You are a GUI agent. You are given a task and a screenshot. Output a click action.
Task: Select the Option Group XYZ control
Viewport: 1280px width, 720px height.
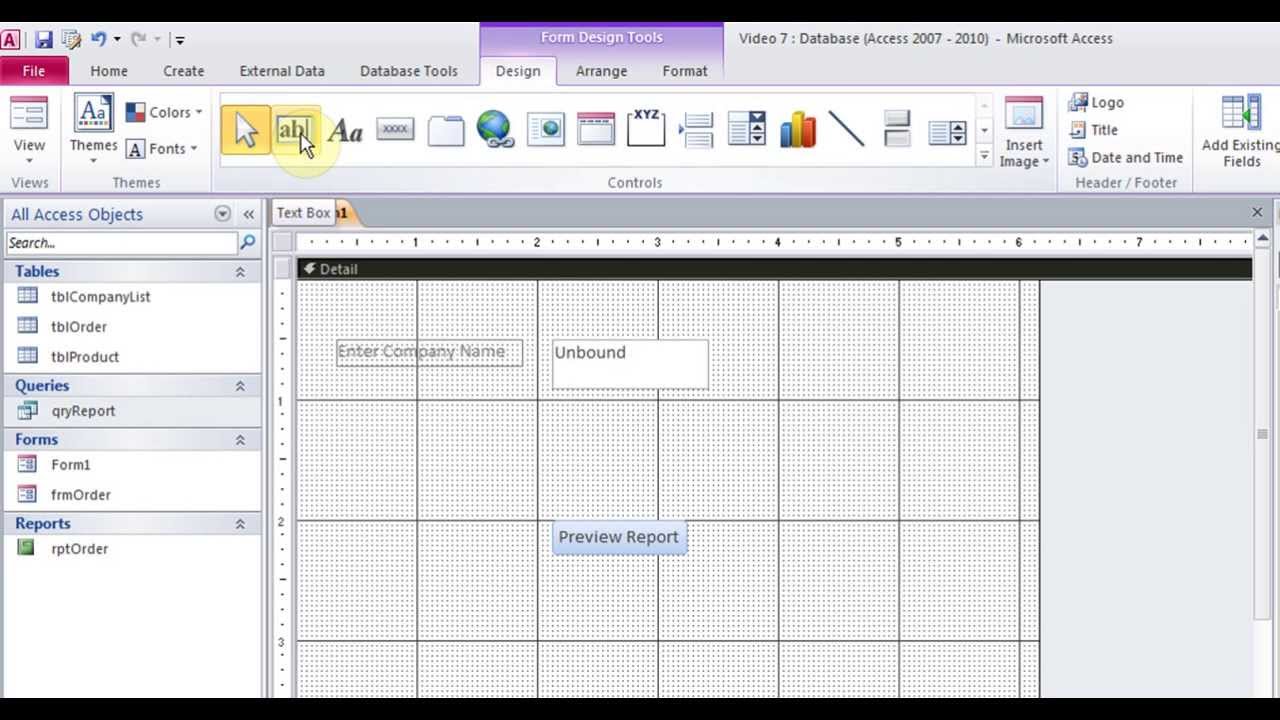(x=646, y=128)
